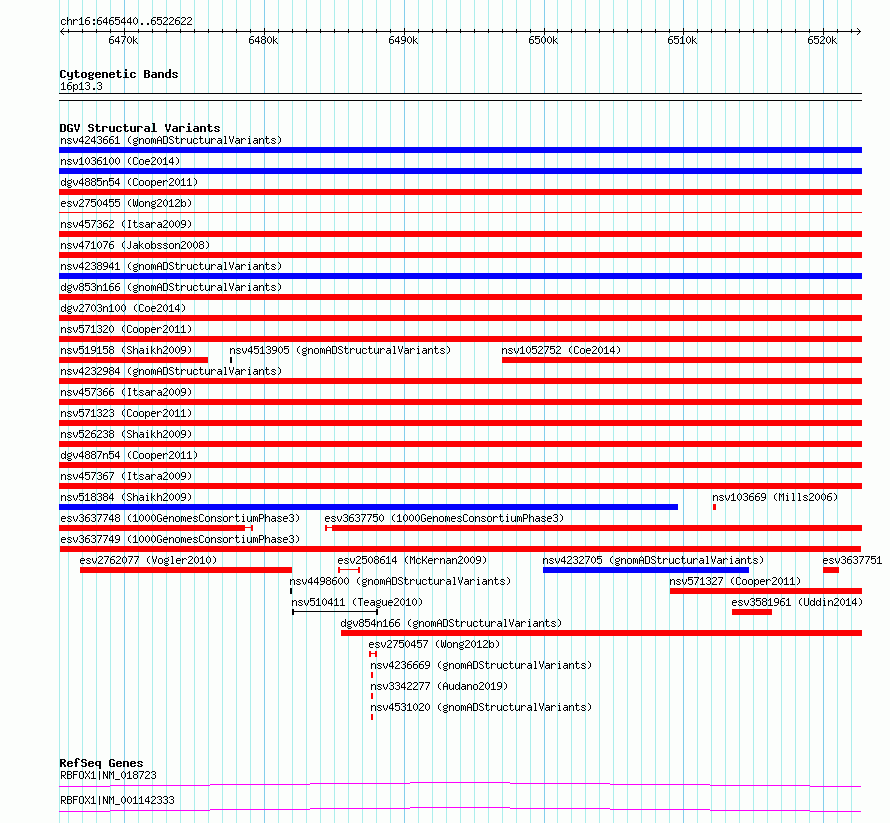The image size is (890, 823).
Task: Open the second esv2750457 (Wong2012b) label
Action: [434, 644]
